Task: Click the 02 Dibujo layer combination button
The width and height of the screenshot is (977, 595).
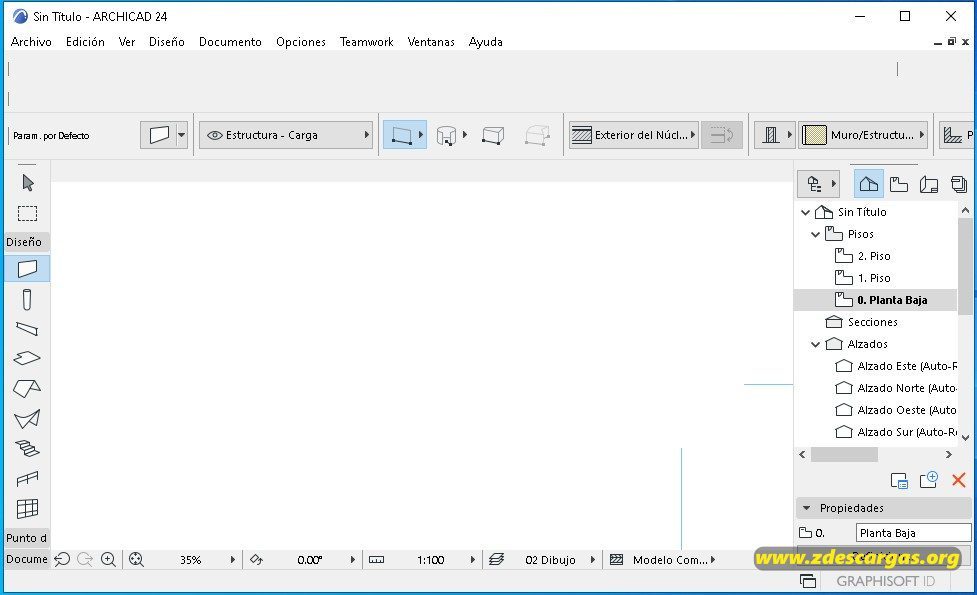Action: pyautogui.click(x=550, y=559)
